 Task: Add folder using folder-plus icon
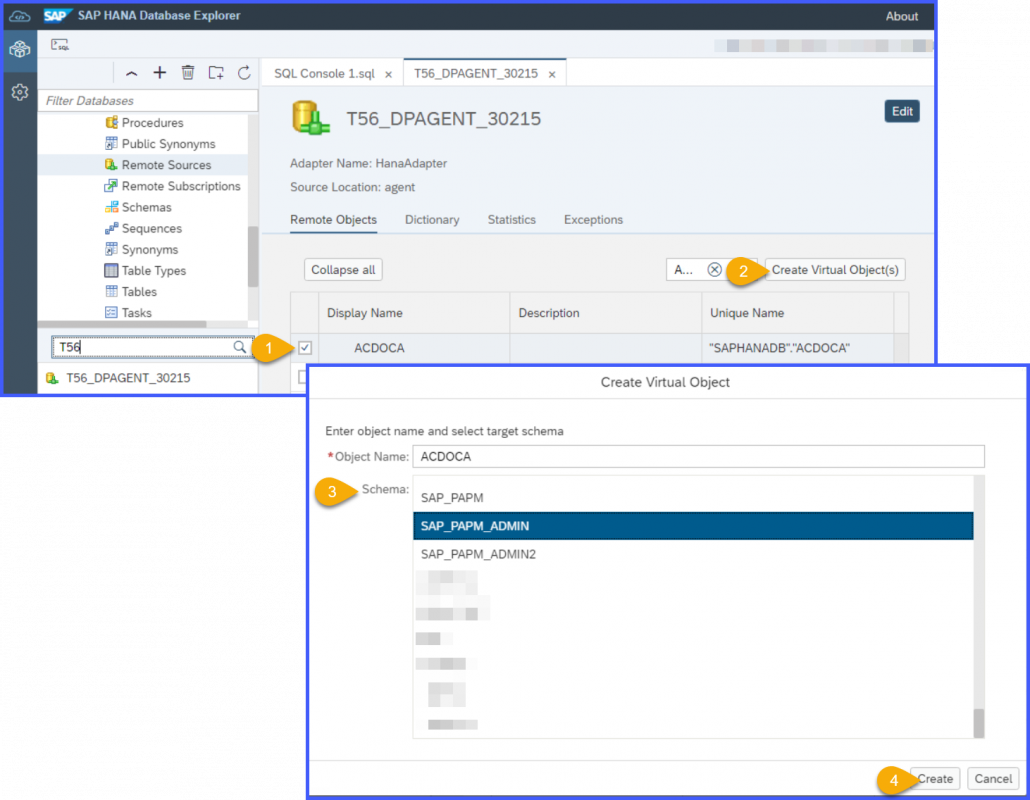coord(216,72)
